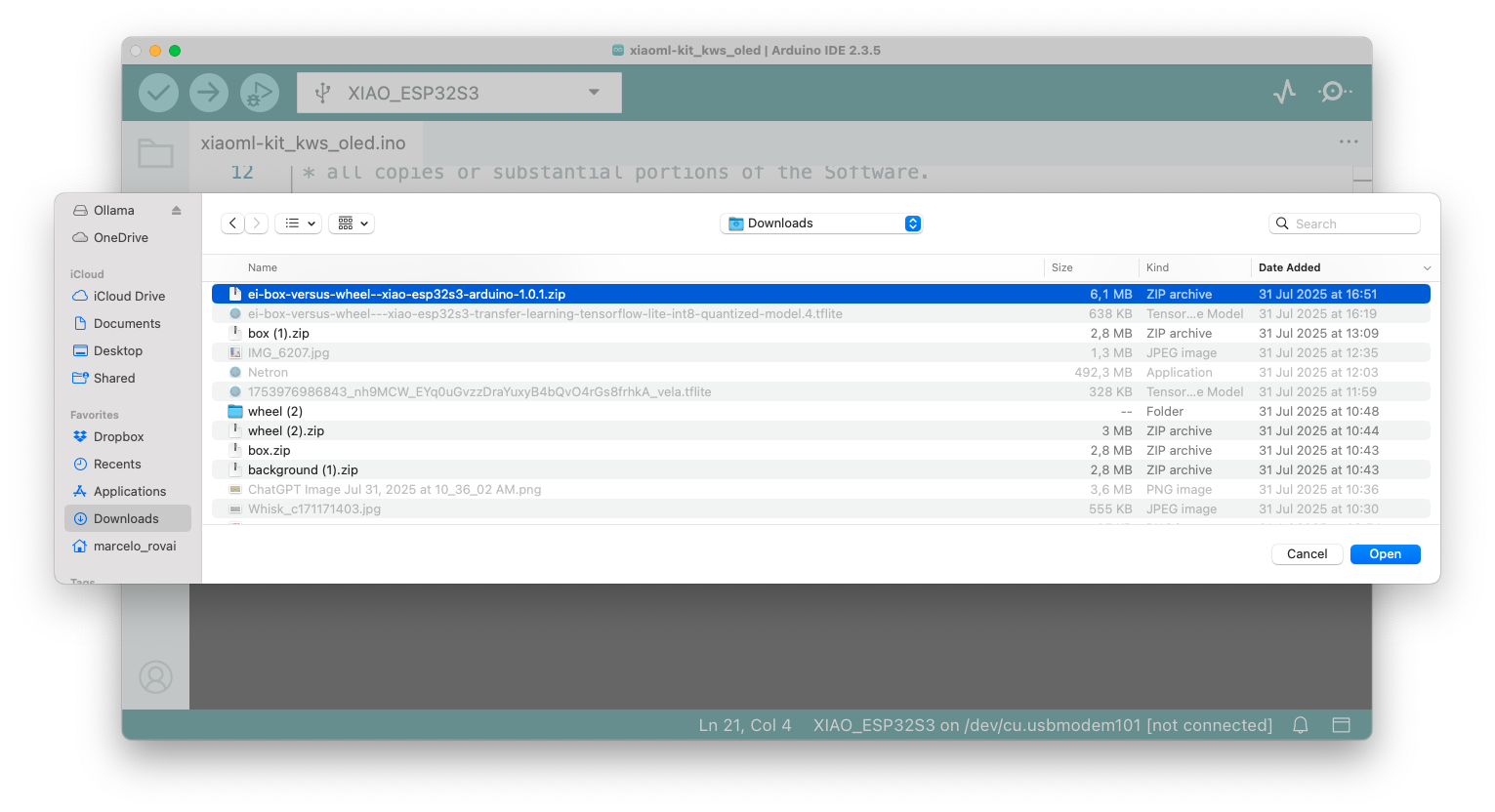This screenshot has width=1495, height=812.
Task: Click the Cancel button
Action: tap(1307, 554)
